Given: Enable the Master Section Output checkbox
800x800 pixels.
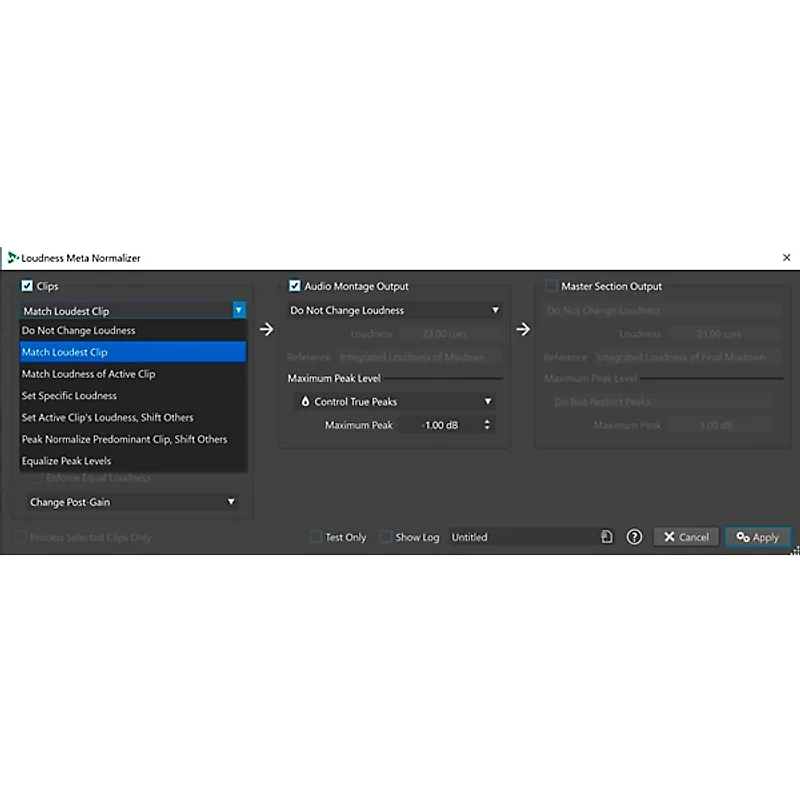Looking at the screenshot, I should click(x=551, y=286).
